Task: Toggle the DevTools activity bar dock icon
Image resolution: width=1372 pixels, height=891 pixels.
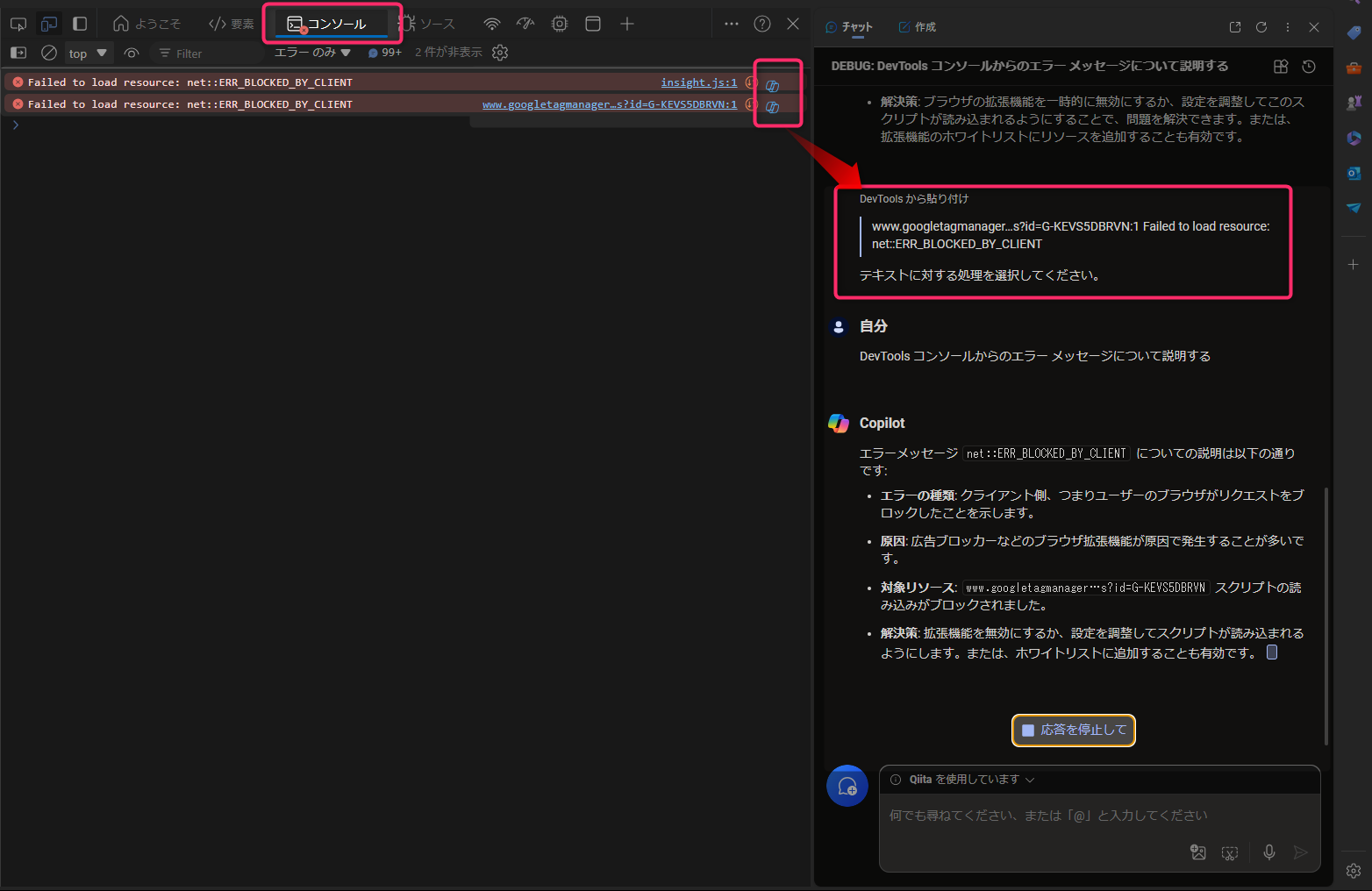Action: pos(80,24)
